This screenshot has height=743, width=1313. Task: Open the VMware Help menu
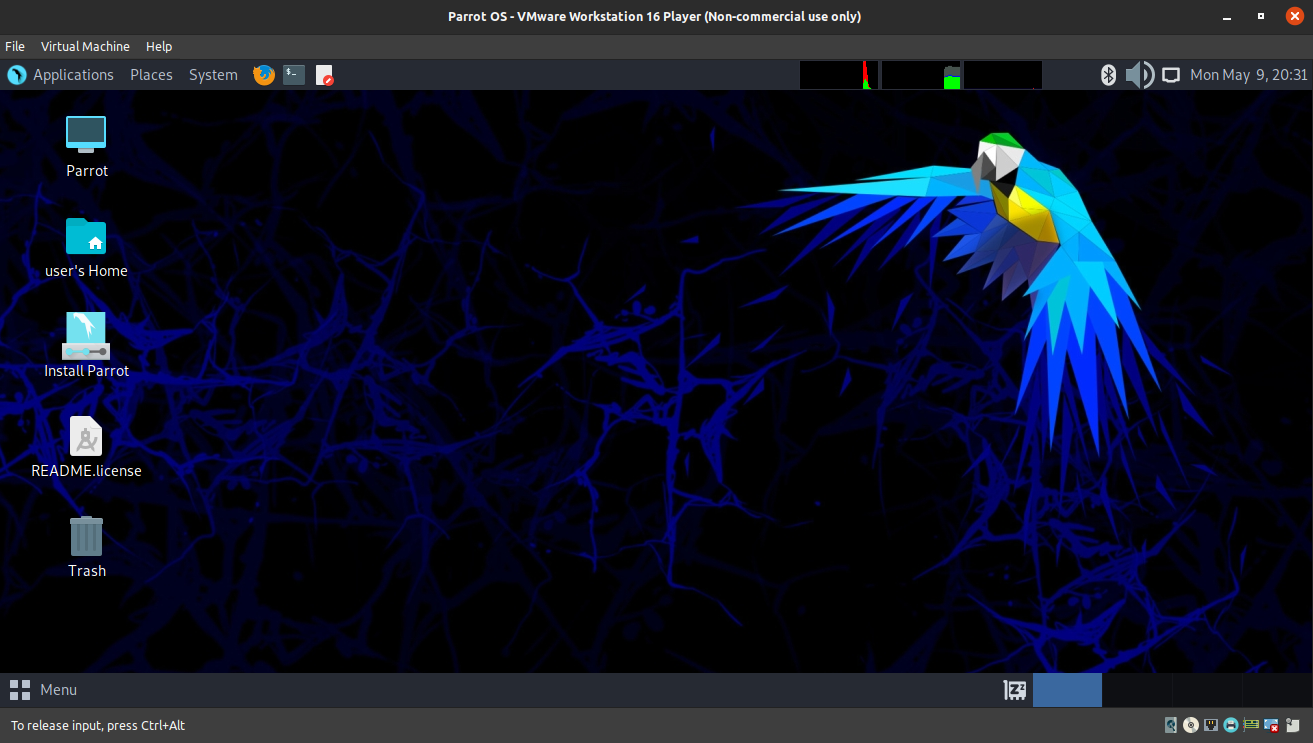click(x=159, y=46)
